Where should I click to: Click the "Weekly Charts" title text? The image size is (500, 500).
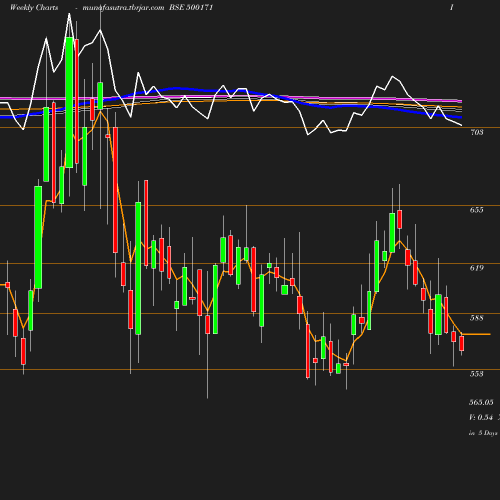coord(34,7)
